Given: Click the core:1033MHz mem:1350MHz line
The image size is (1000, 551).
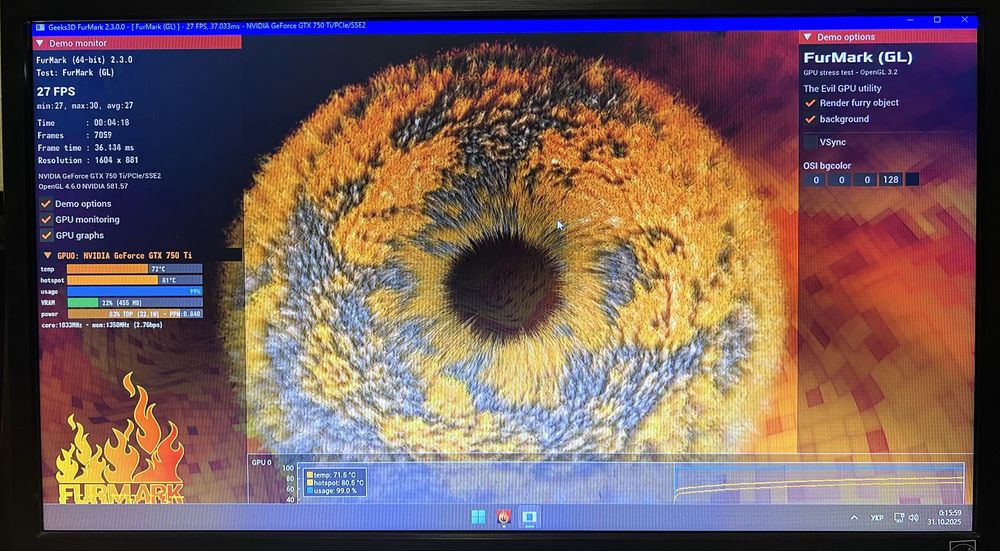Looking at the screenshot, I should tap(102, 325).
